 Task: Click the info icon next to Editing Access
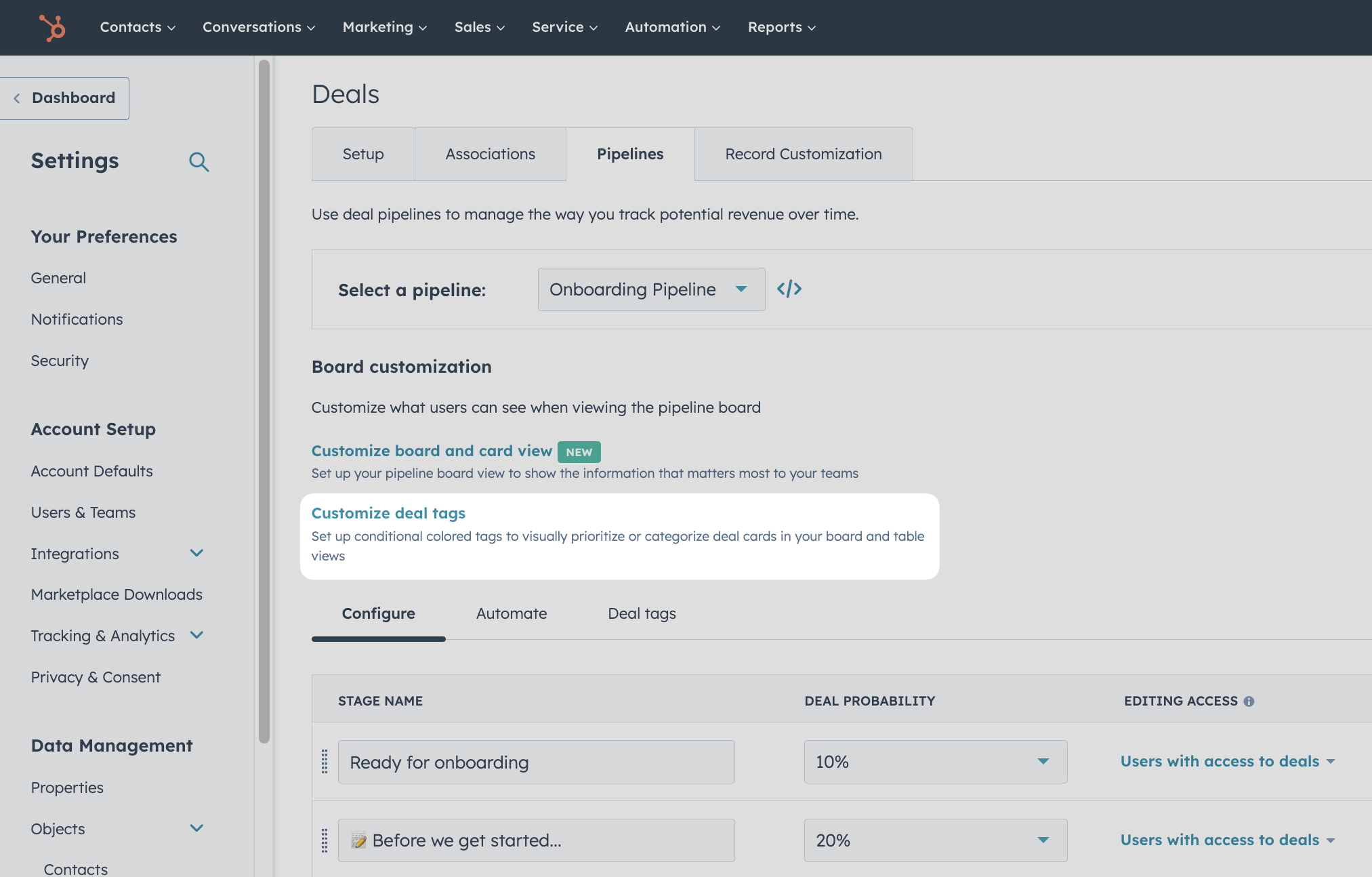coord(1250,701)
